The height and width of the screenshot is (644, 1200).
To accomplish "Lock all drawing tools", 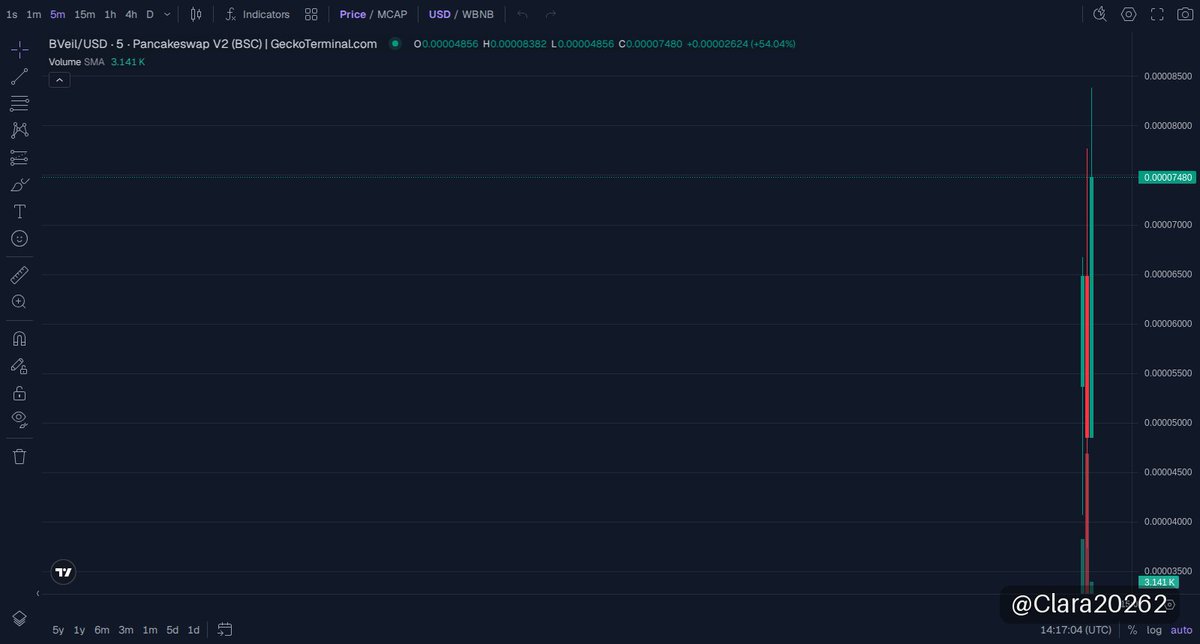I will [19, 393].
